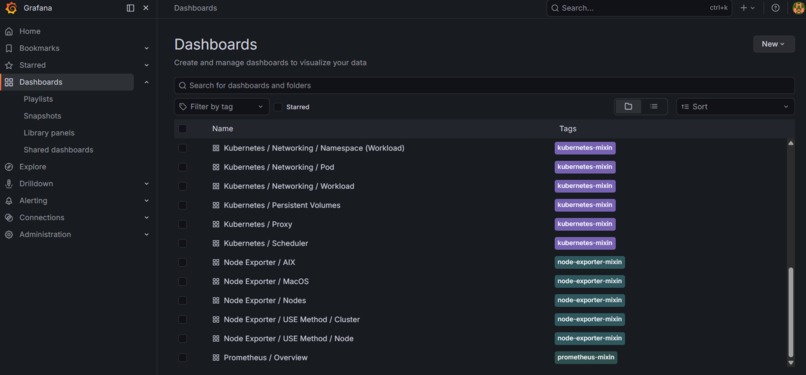The width and height of the screenshot is (806, 375).
Task: Open the user profile avatar
Action: point(798,8)
